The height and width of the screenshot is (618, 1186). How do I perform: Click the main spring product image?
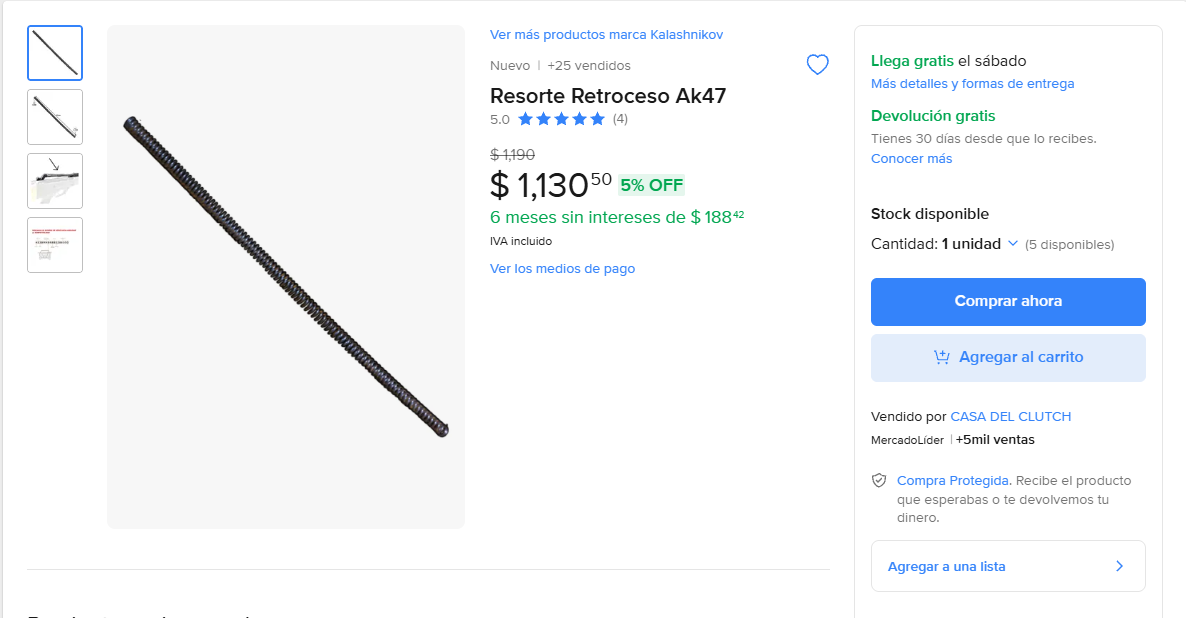coord(286,277)
